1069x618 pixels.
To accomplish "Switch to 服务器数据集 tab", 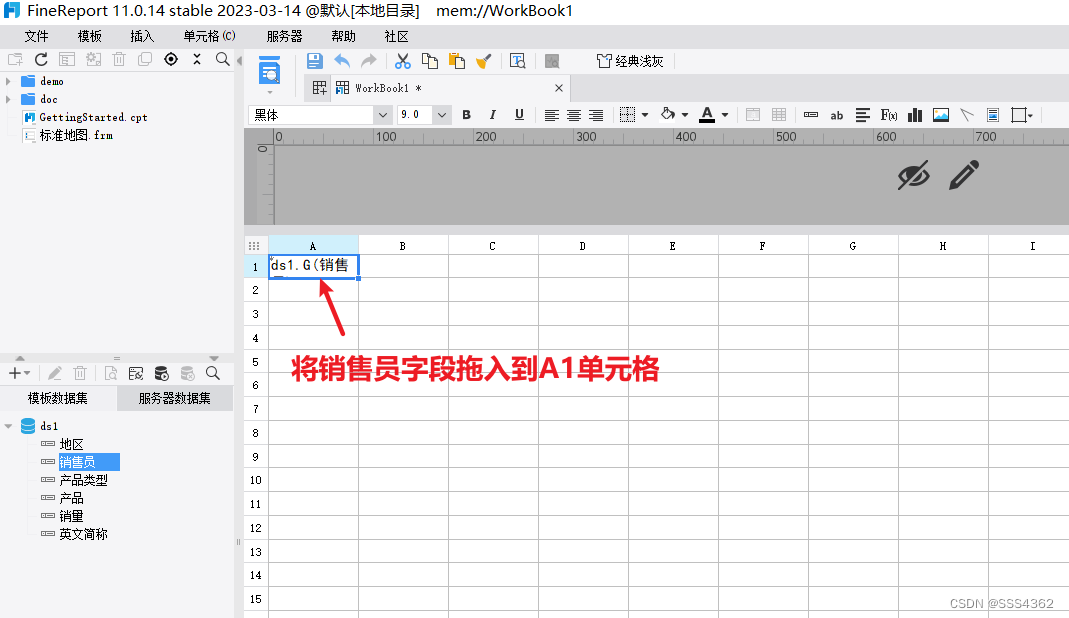I will pos(175,398).
